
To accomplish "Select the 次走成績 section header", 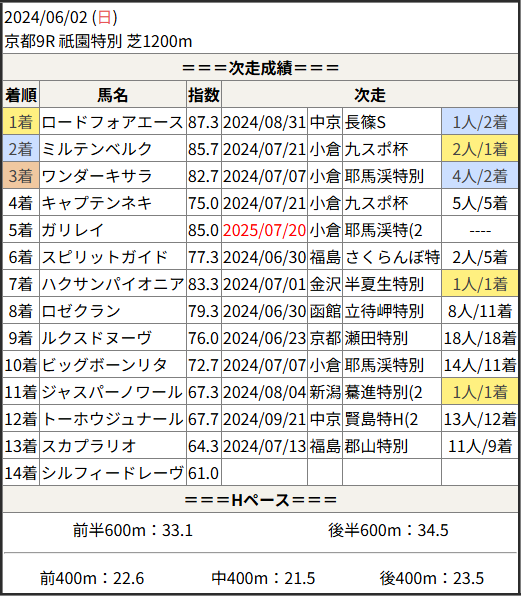I will tap(260, 68).
